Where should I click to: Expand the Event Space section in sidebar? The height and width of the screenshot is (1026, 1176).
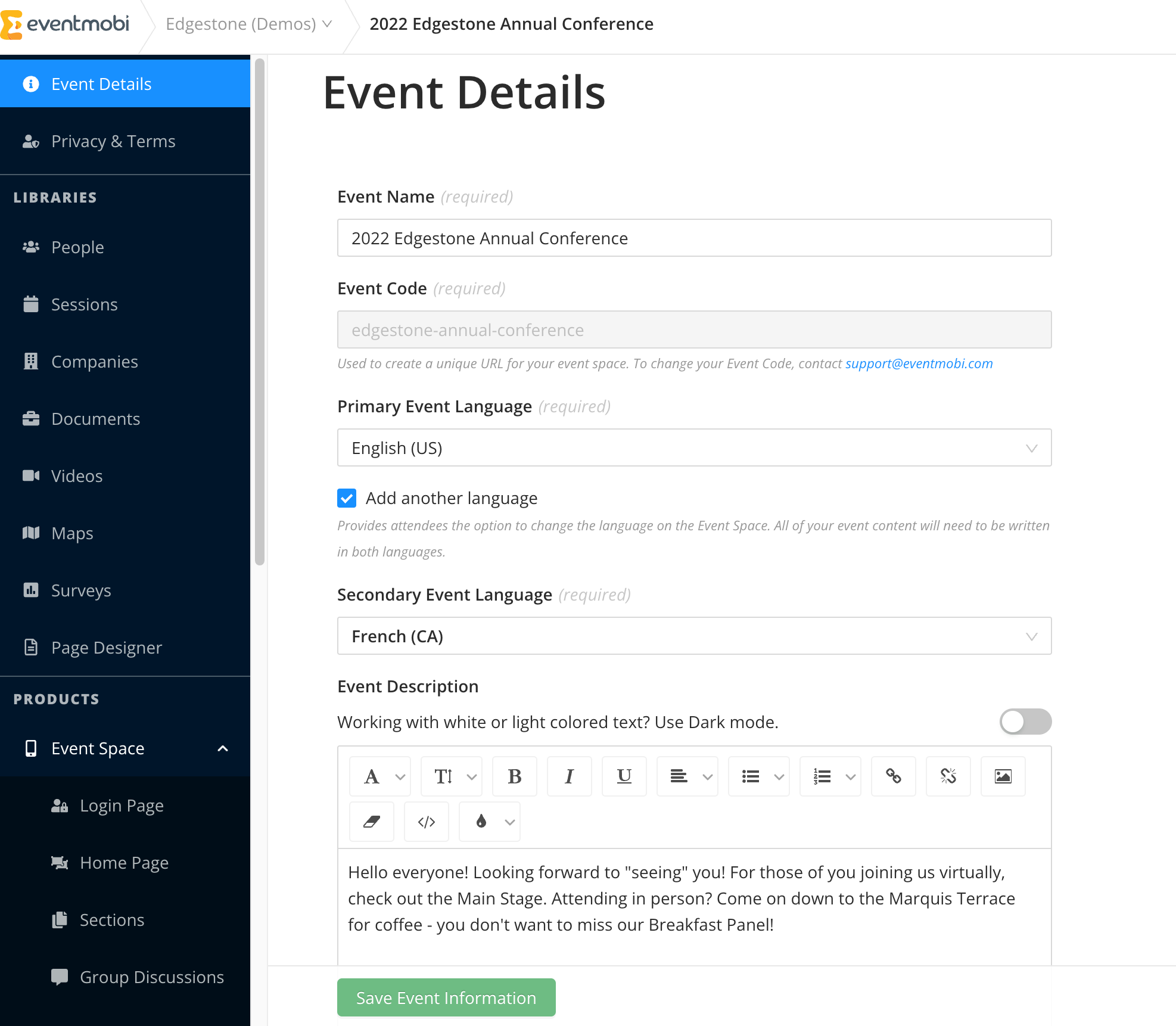pyautogui.click(x=225, y=747)
